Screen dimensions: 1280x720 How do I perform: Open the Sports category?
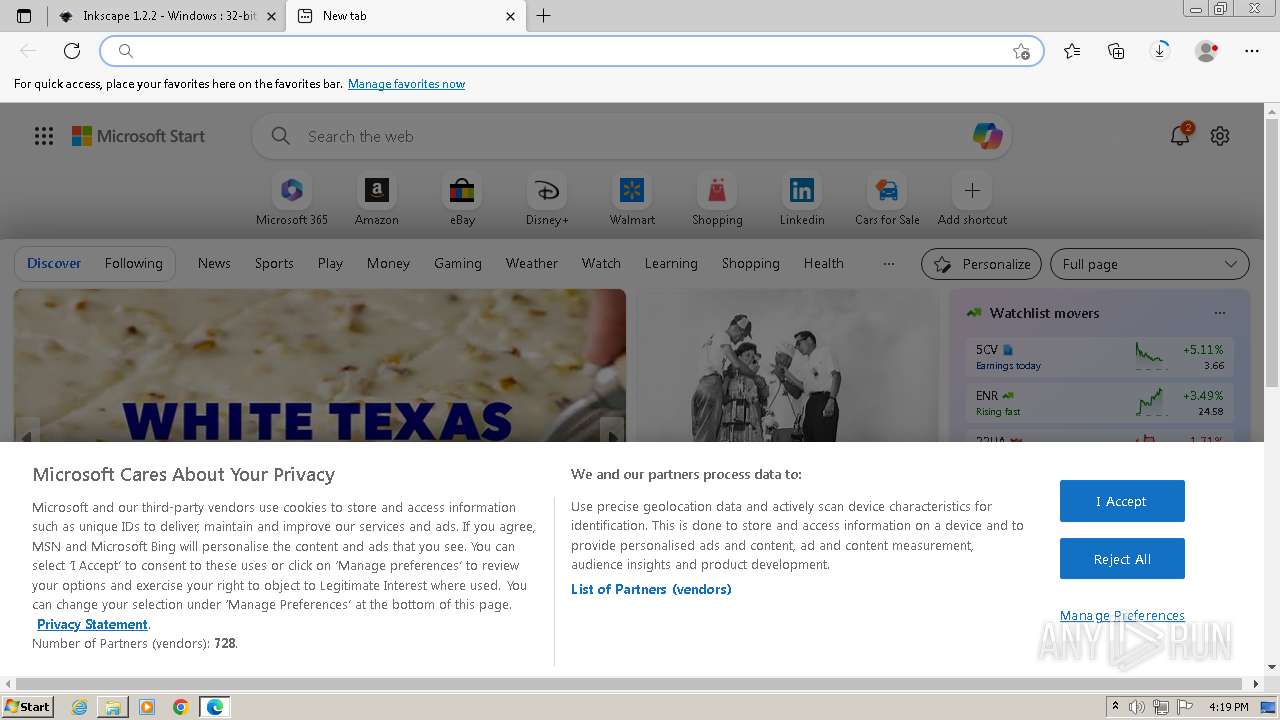[274, 263]
